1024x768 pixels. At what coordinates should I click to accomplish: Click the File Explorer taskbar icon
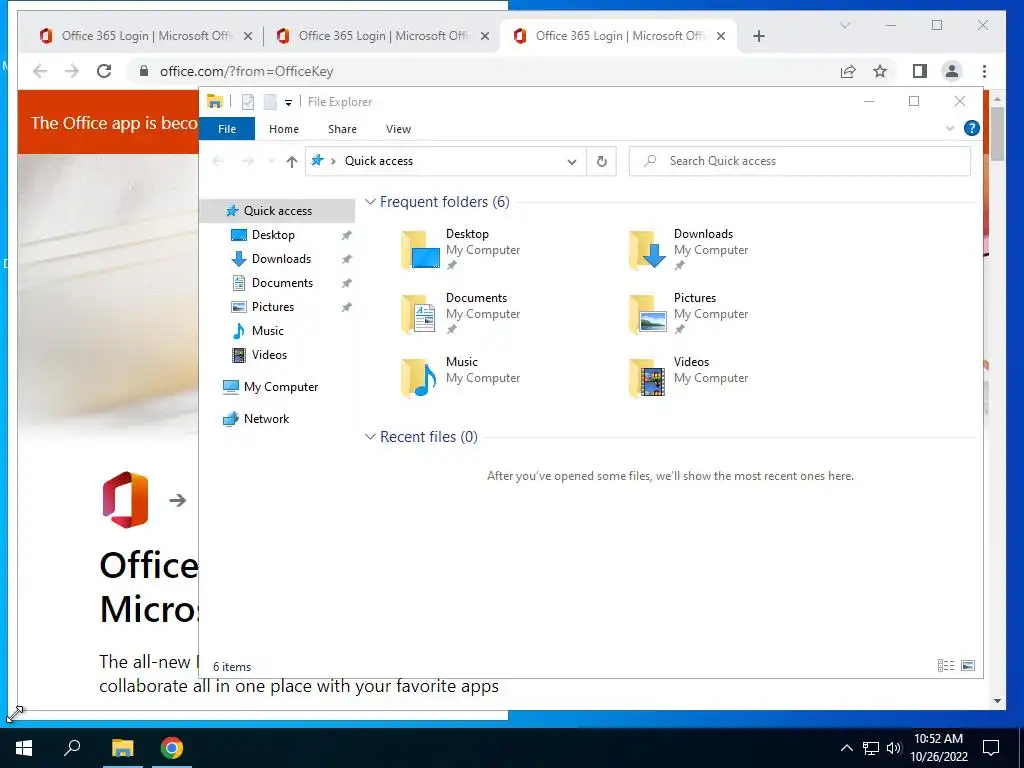pos(122,748)
